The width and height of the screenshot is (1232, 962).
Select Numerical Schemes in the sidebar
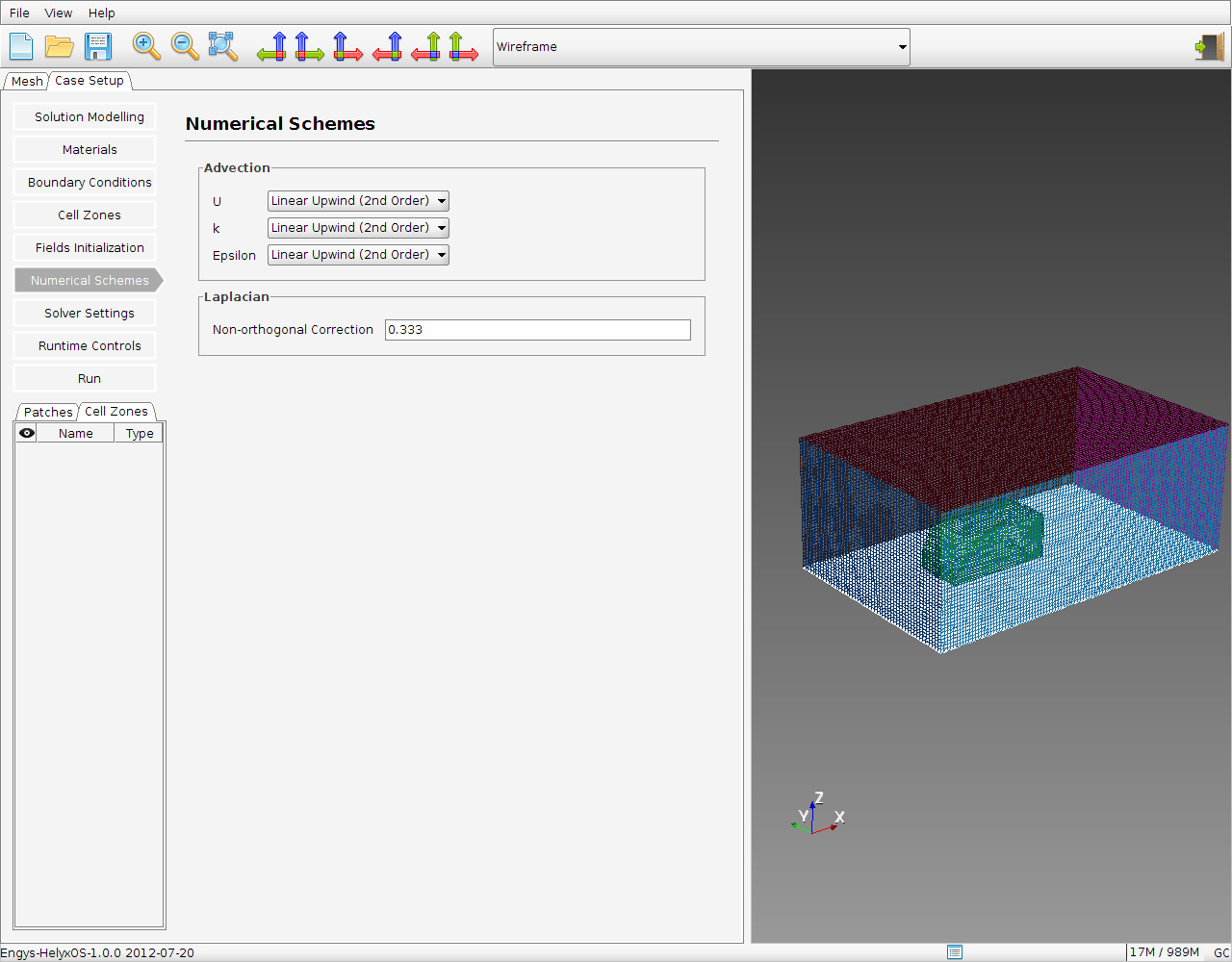(x=90, y=280)
